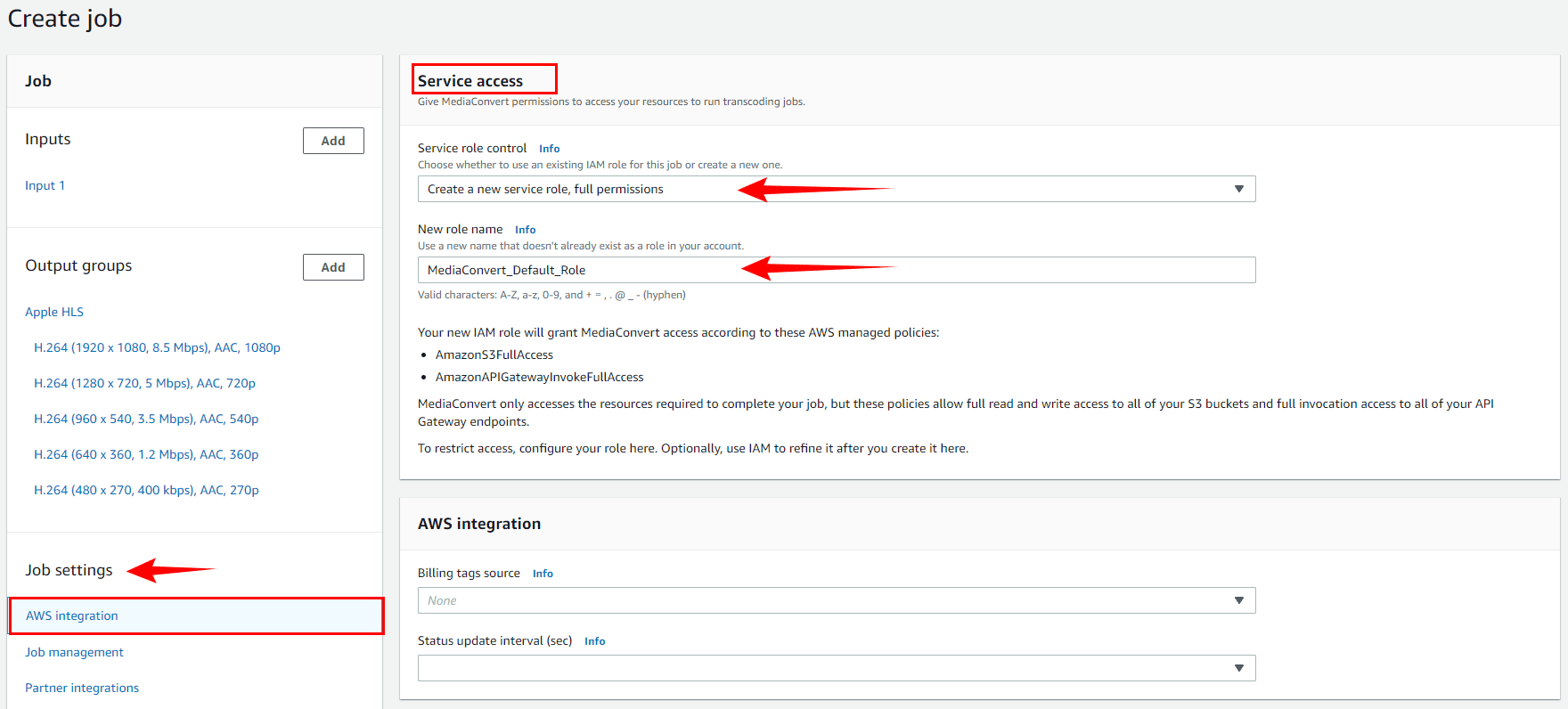
Task: Open the H.264 270p output
Action: [146, 490]
